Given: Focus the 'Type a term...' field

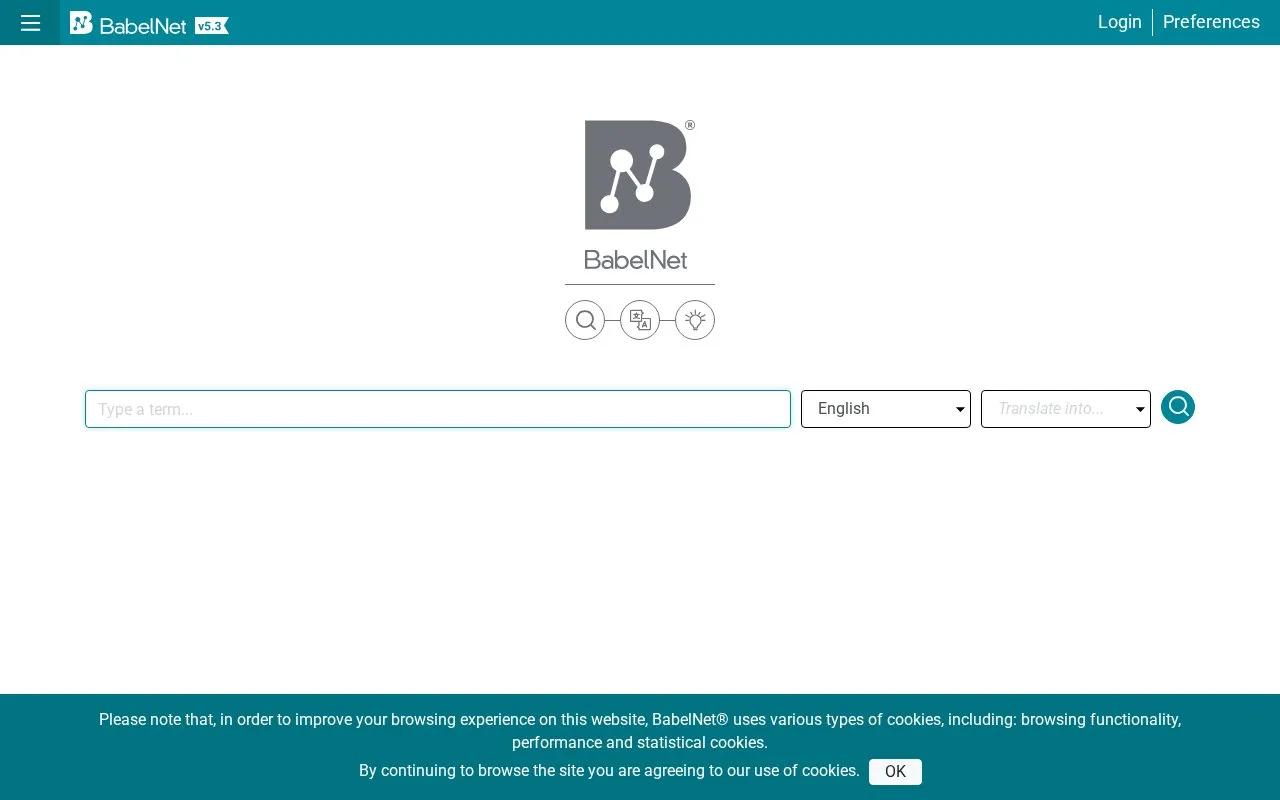Looking at the screenshot, I should click(x=438, y=409).
